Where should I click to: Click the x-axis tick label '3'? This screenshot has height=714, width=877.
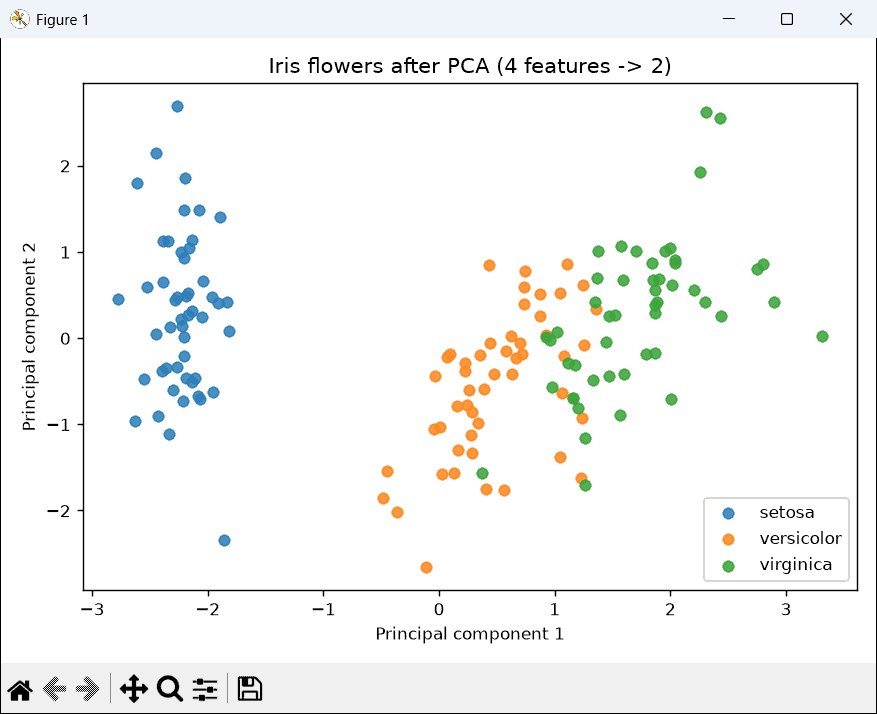[x=786, y=609]
